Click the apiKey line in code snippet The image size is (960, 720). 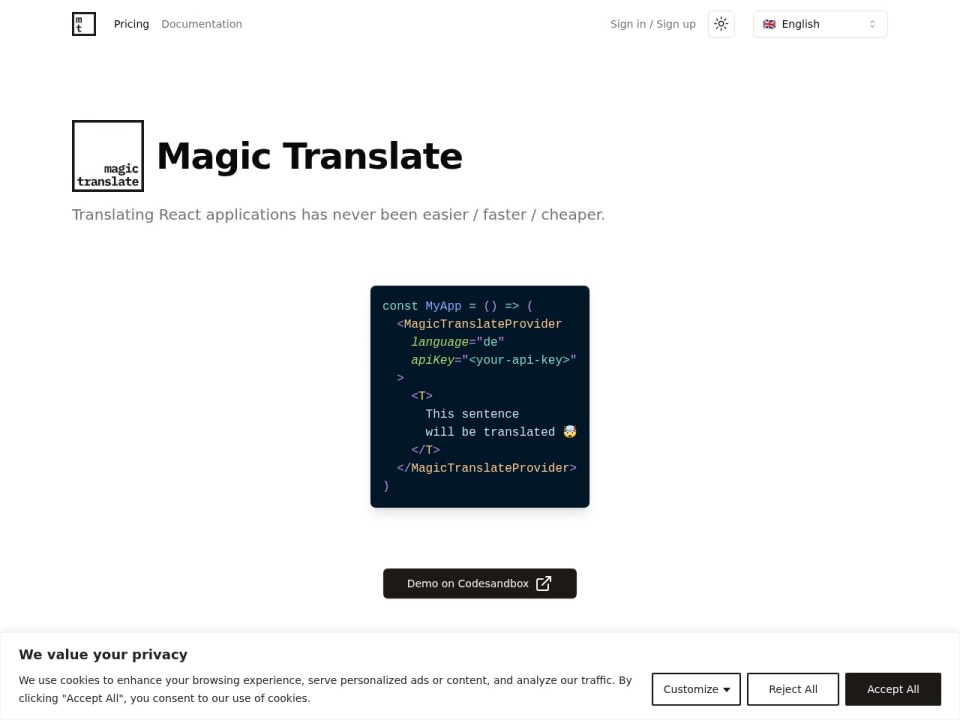tap(493, 360)
